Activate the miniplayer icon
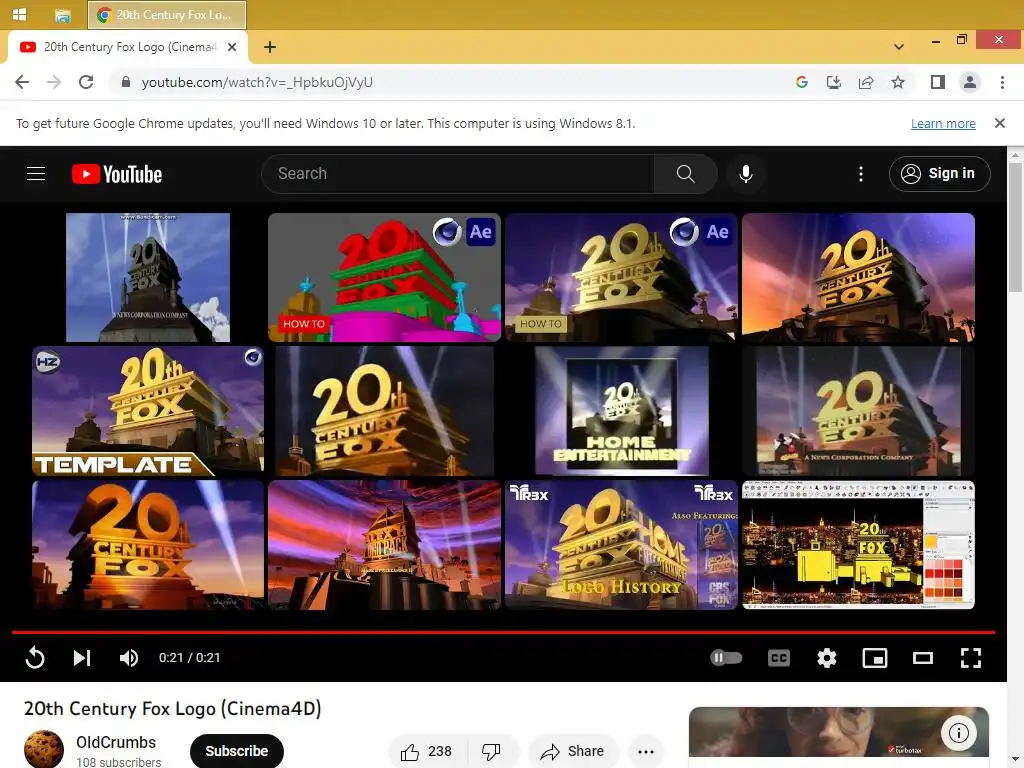Image resolution: width=1024 pixels, height=768 pixels. (x=874, y=658)
